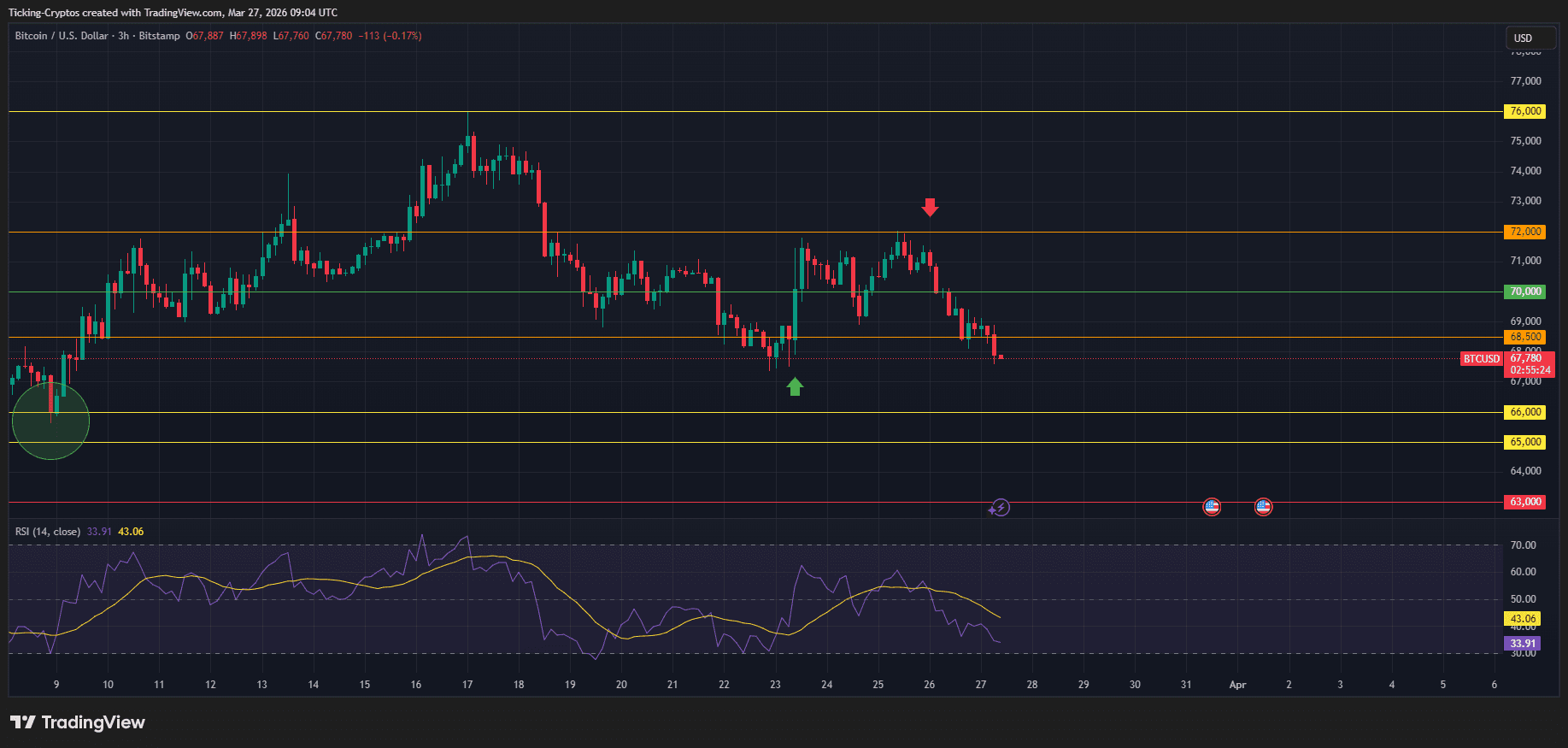The height and width of the screenshot is (748, 1568).
Task: Click the US flag event marker after Apr
Action: click(x=1263, y=507)
